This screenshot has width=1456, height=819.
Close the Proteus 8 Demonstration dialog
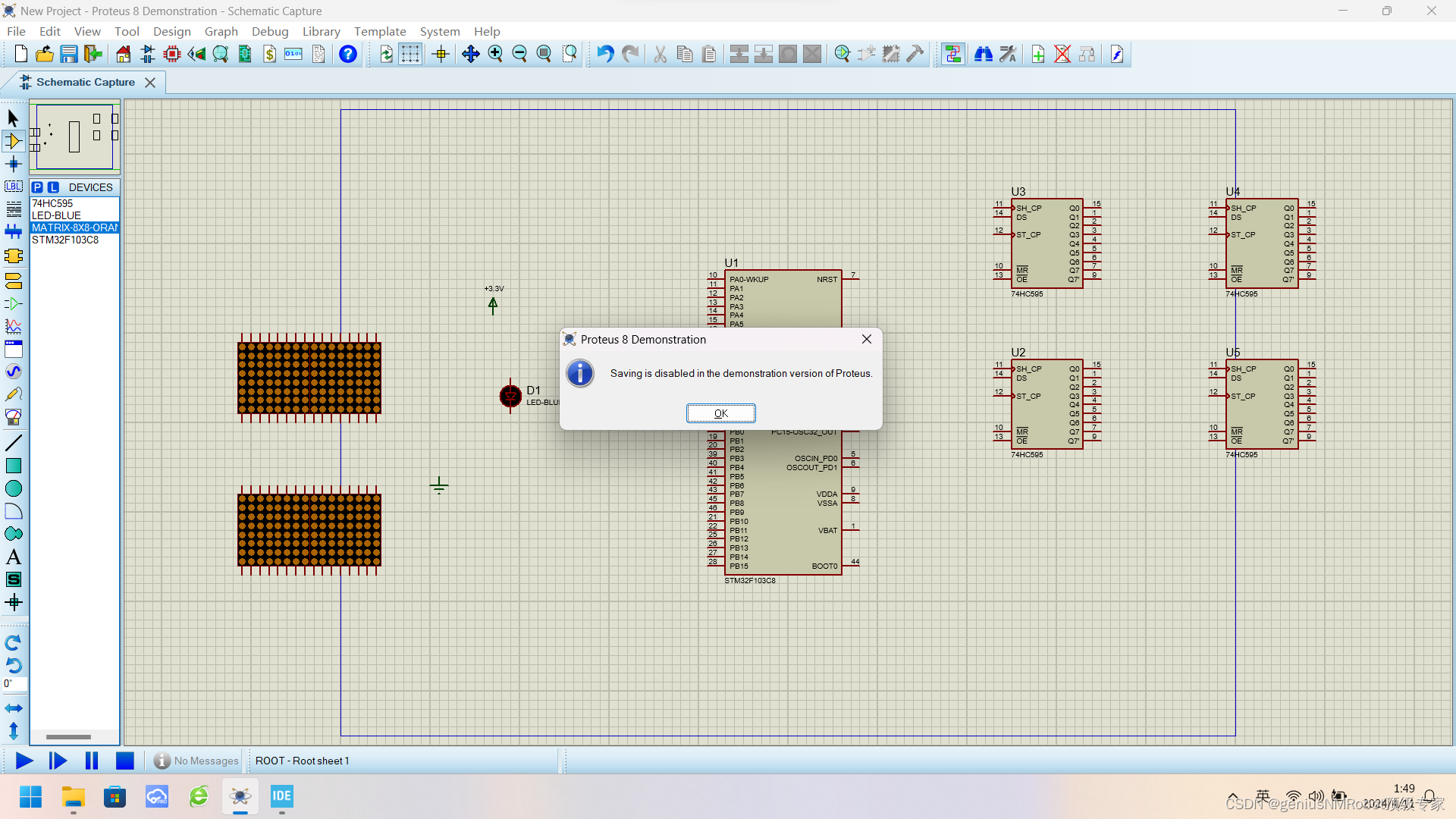[867, 339]
